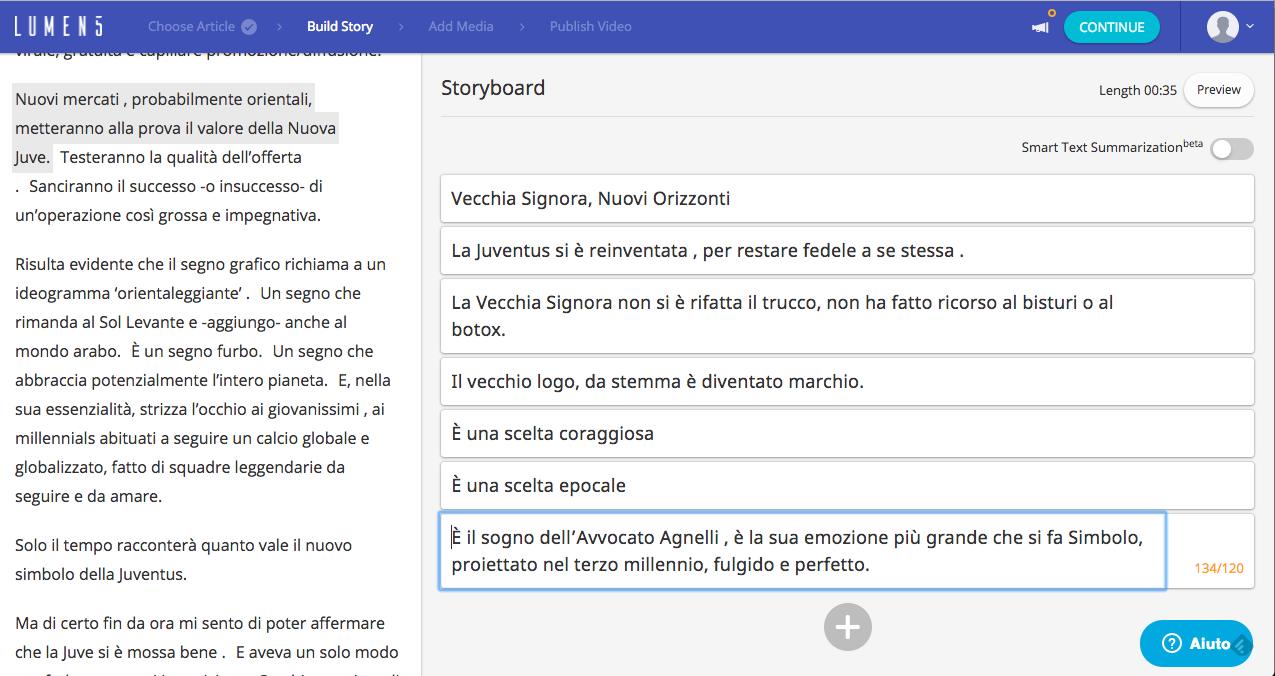The width and height of the screenshot is (1275, 676).
Task: Select the 'Vecchia Signora, Nuovi Orizzonti' slide
Action: click(x=847, y=198)
